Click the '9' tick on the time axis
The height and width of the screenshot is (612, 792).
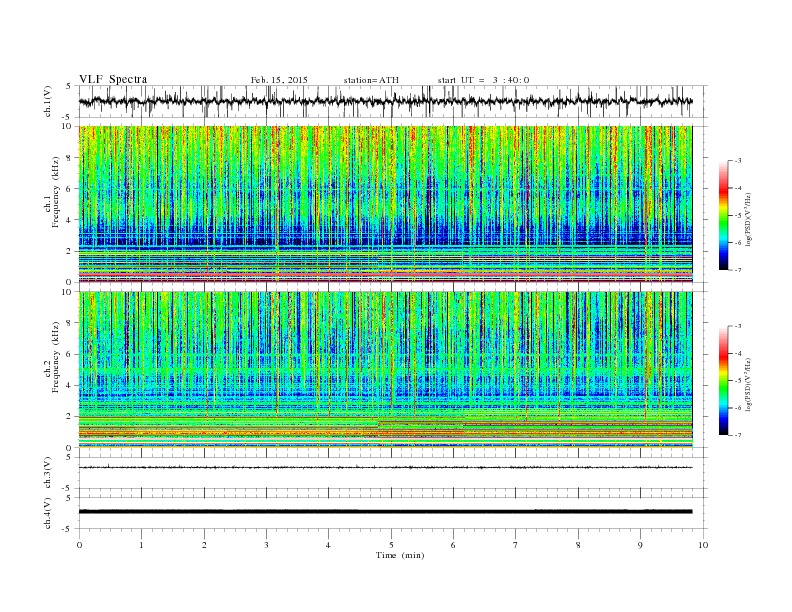pyautogui.click(x=640, y=545)
